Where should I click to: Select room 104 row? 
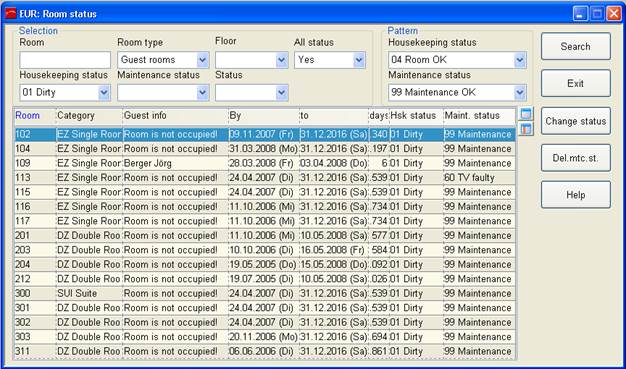tap(265, 149)
